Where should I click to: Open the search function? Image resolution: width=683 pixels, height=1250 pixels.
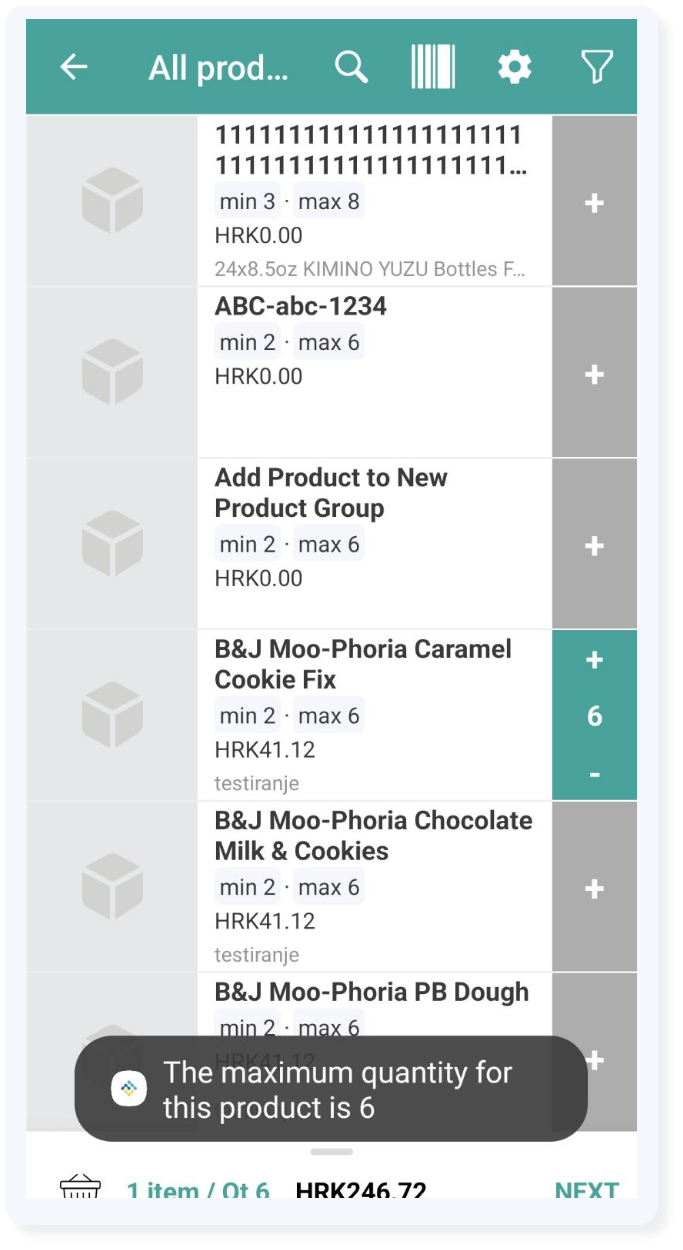click(350, 66)
